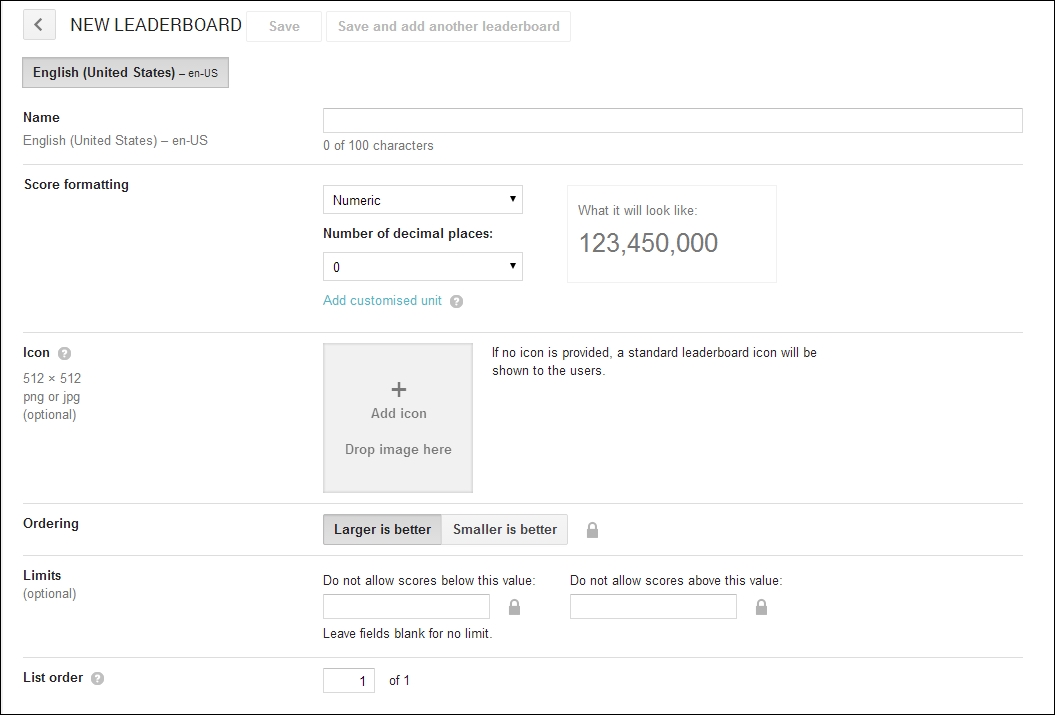1055x715 pixels.
Task: Open the Add customised unit link
Action: (382, 301)
